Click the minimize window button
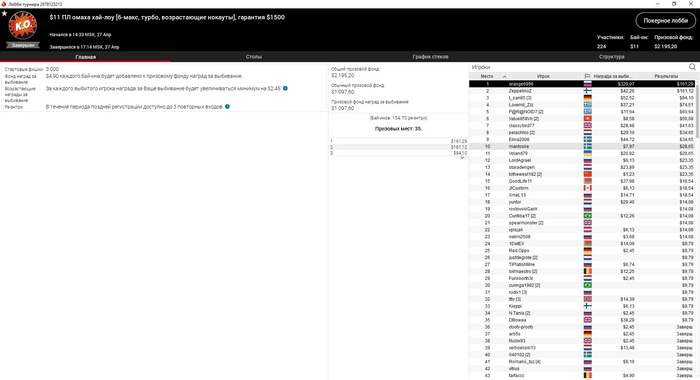700x380 pixels. 658,4
